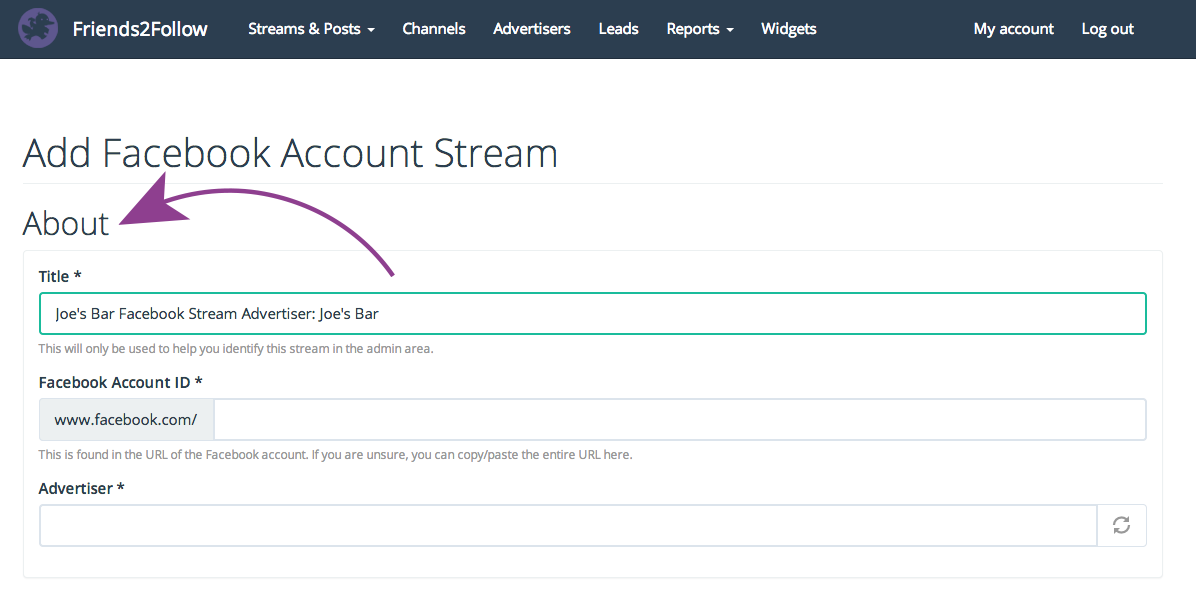The image size is (1196, 597).
Task: Open the Widgets page
Action: (x=789, y=29)
